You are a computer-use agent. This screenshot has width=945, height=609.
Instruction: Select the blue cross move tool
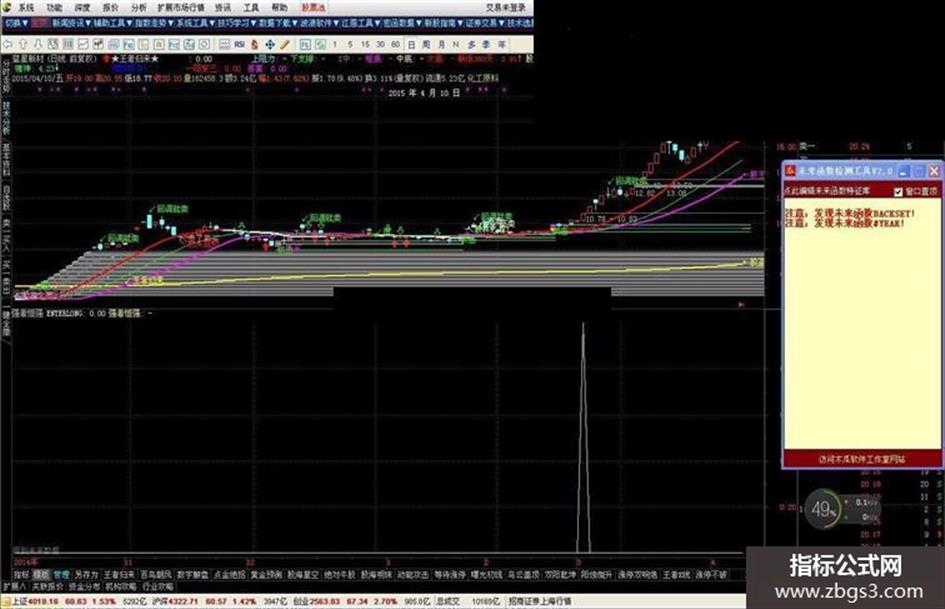pyautogui.click(x=270, y=45)
